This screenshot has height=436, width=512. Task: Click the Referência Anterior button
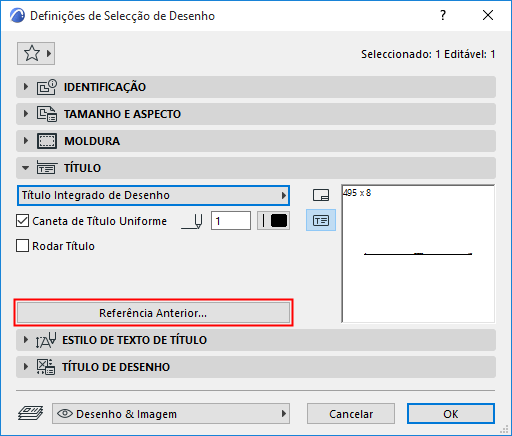point(153,313)
